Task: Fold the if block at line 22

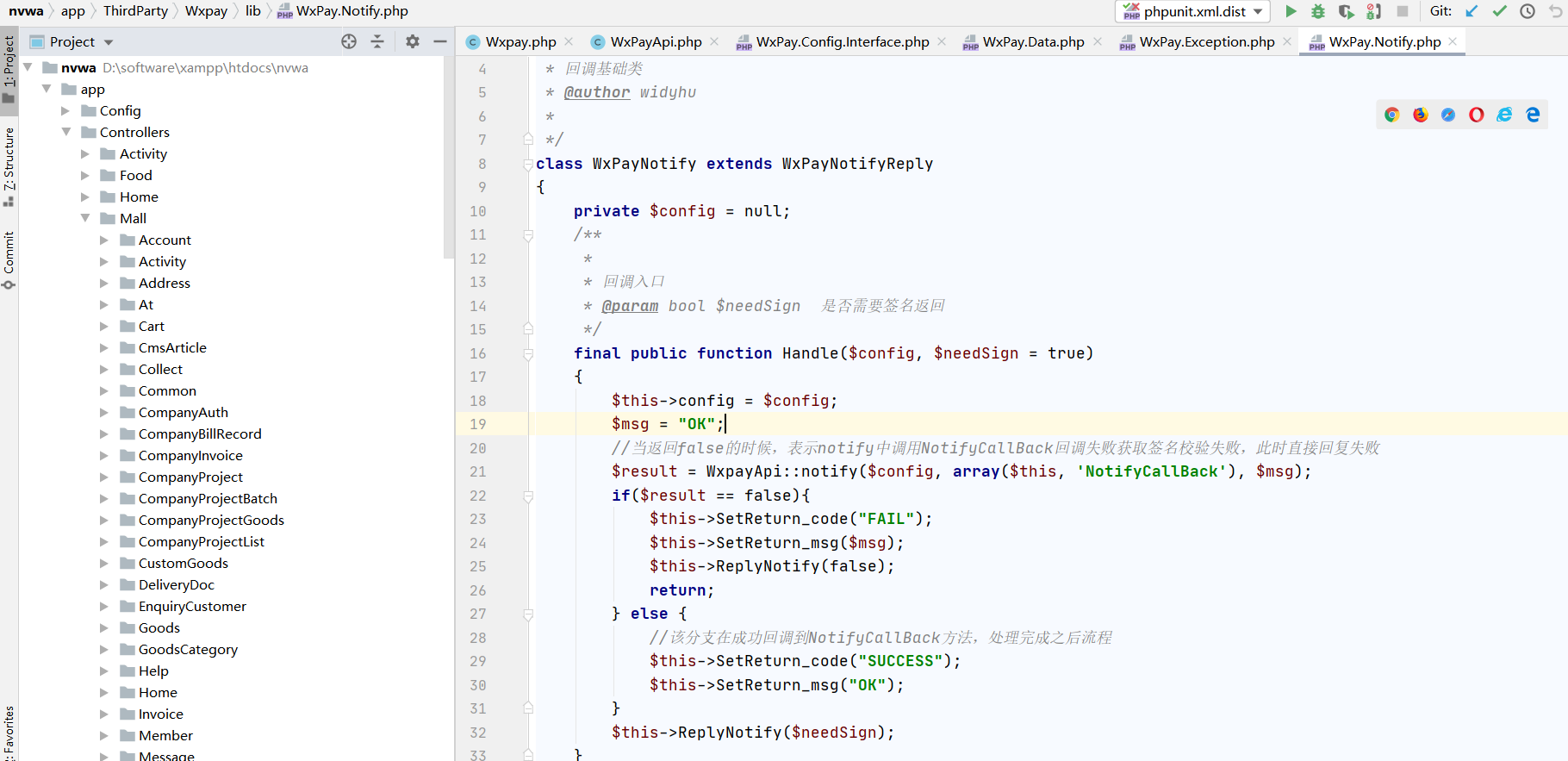Action: [x=528, y=496]
